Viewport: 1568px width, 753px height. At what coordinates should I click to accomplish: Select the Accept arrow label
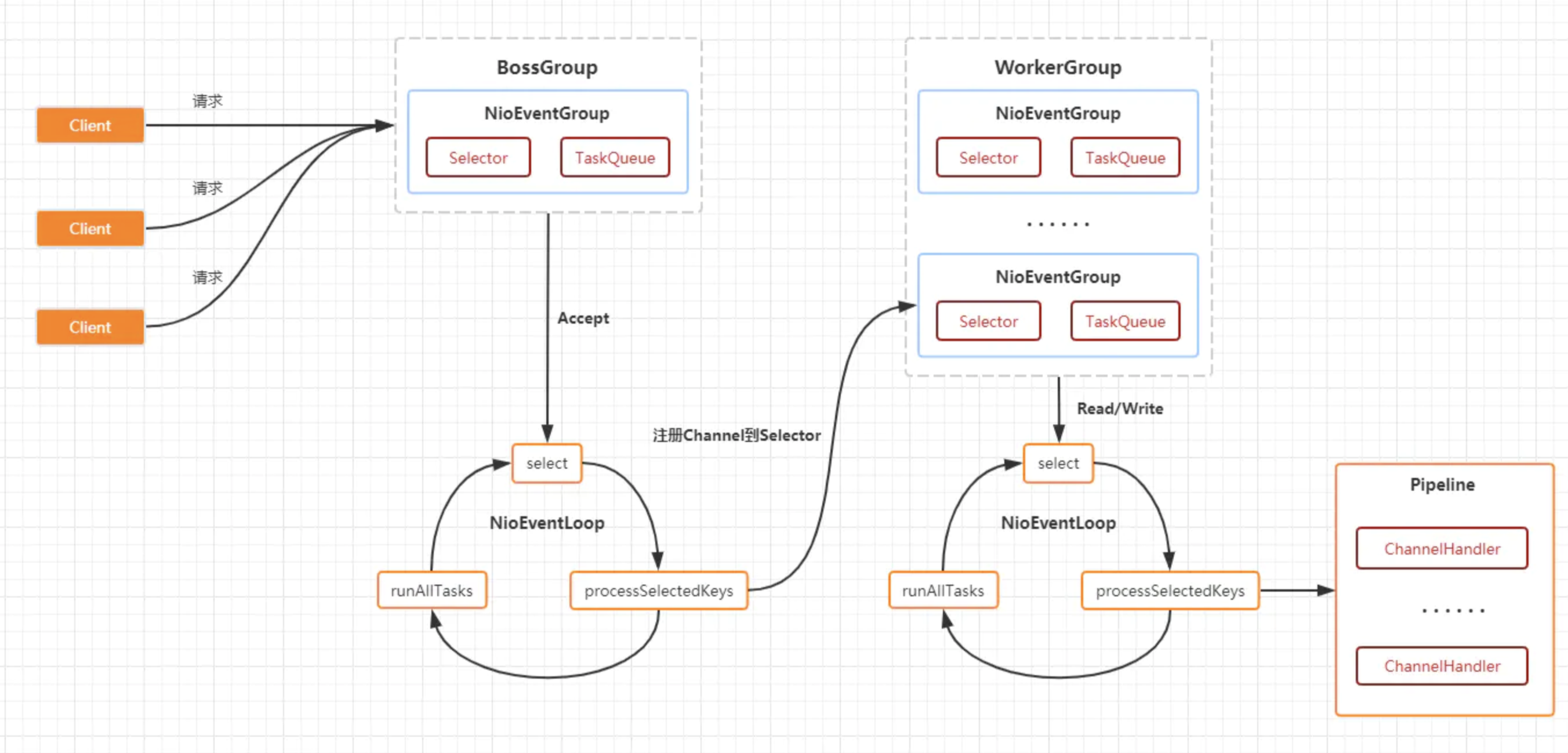[583, 318]
